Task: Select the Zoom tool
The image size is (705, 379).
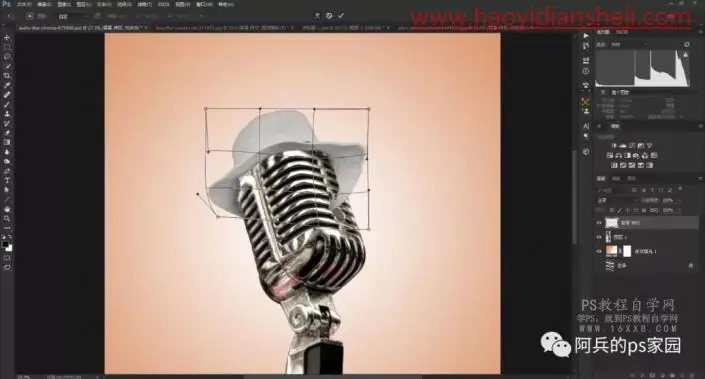Action: click(7, 218)
